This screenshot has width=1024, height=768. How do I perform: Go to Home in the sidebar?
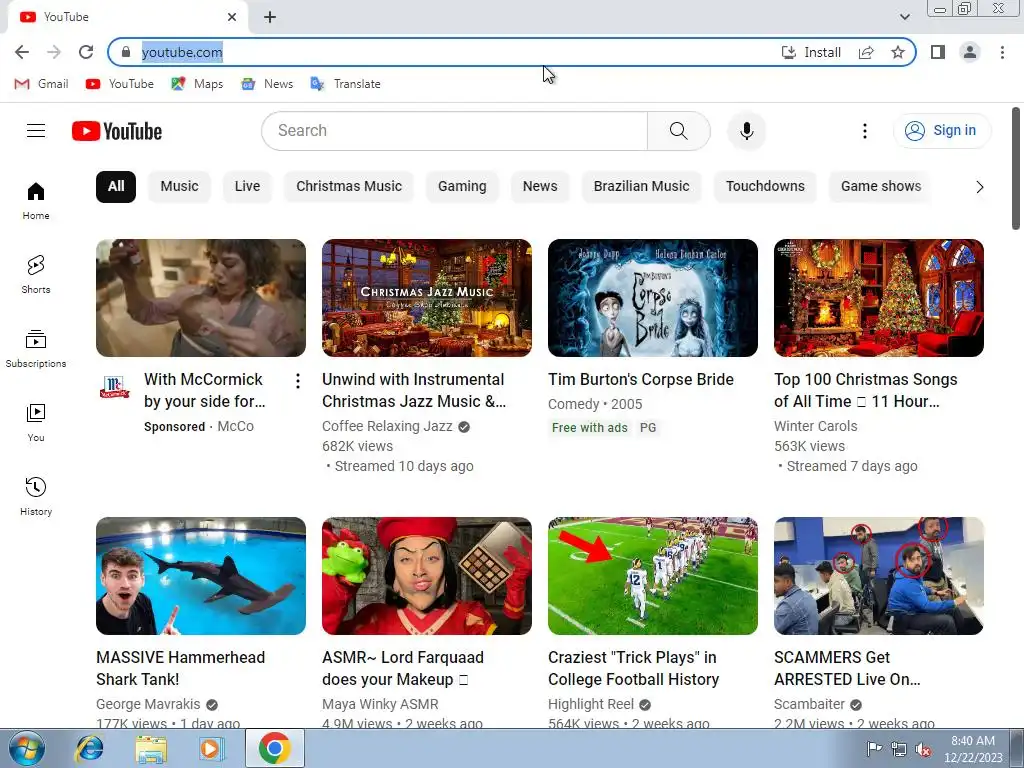(x=36, y=200)
